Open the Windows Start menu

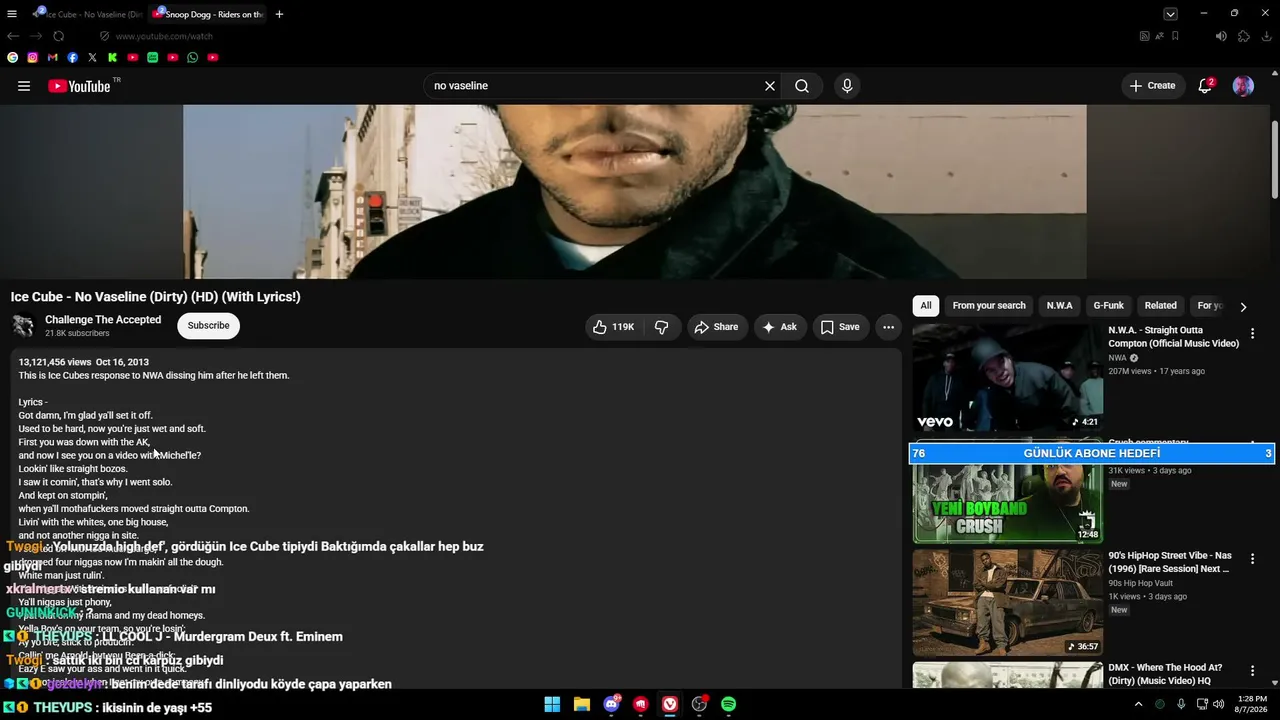click(552, 704)
